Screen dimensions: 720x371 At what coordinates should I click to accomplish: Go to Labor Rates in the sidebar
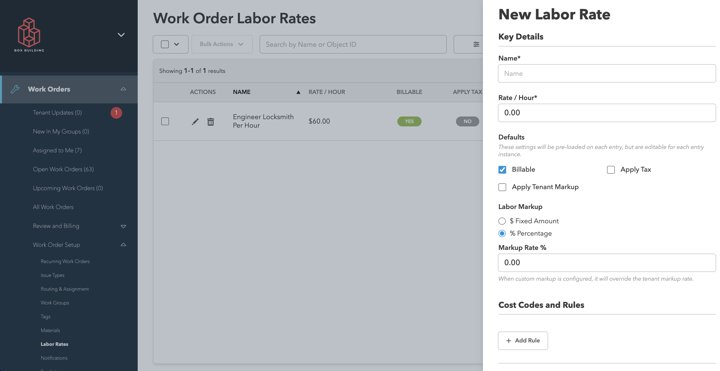click(54, 344)
